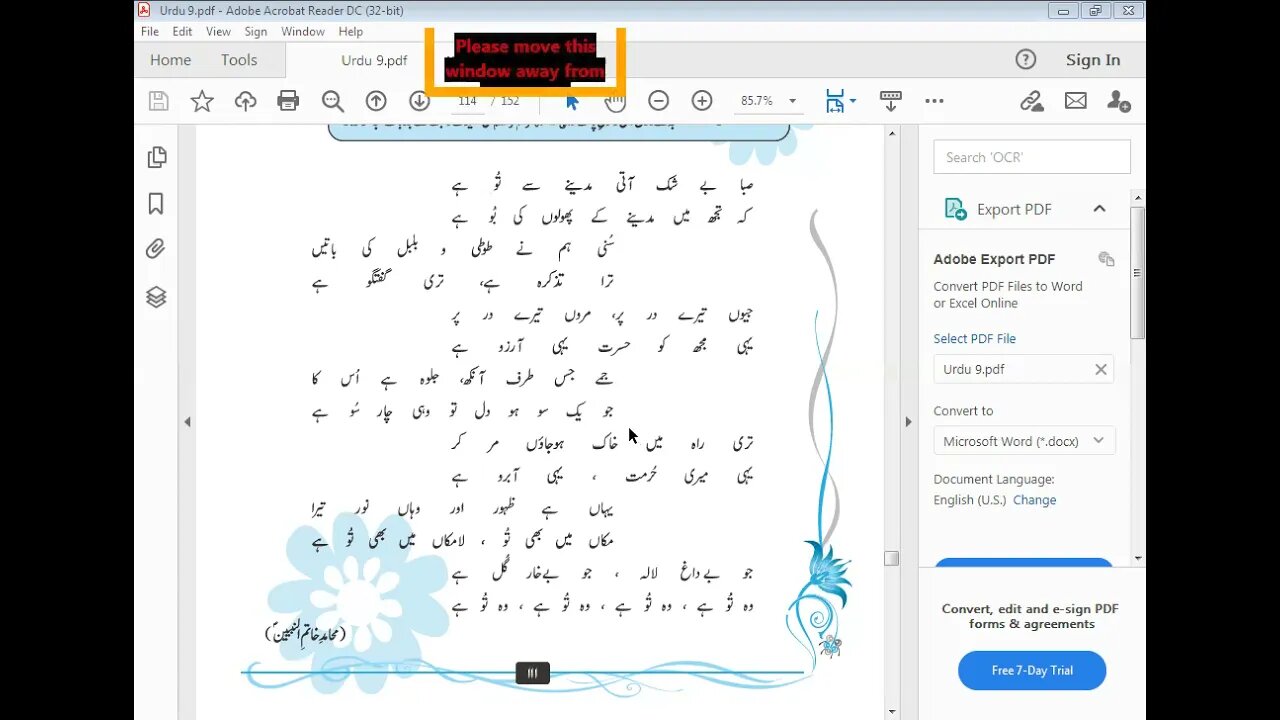Click the document vertical scrollbar thumb
The image size is (1280, 720).
pyautogui.click(x=891, y=558)
